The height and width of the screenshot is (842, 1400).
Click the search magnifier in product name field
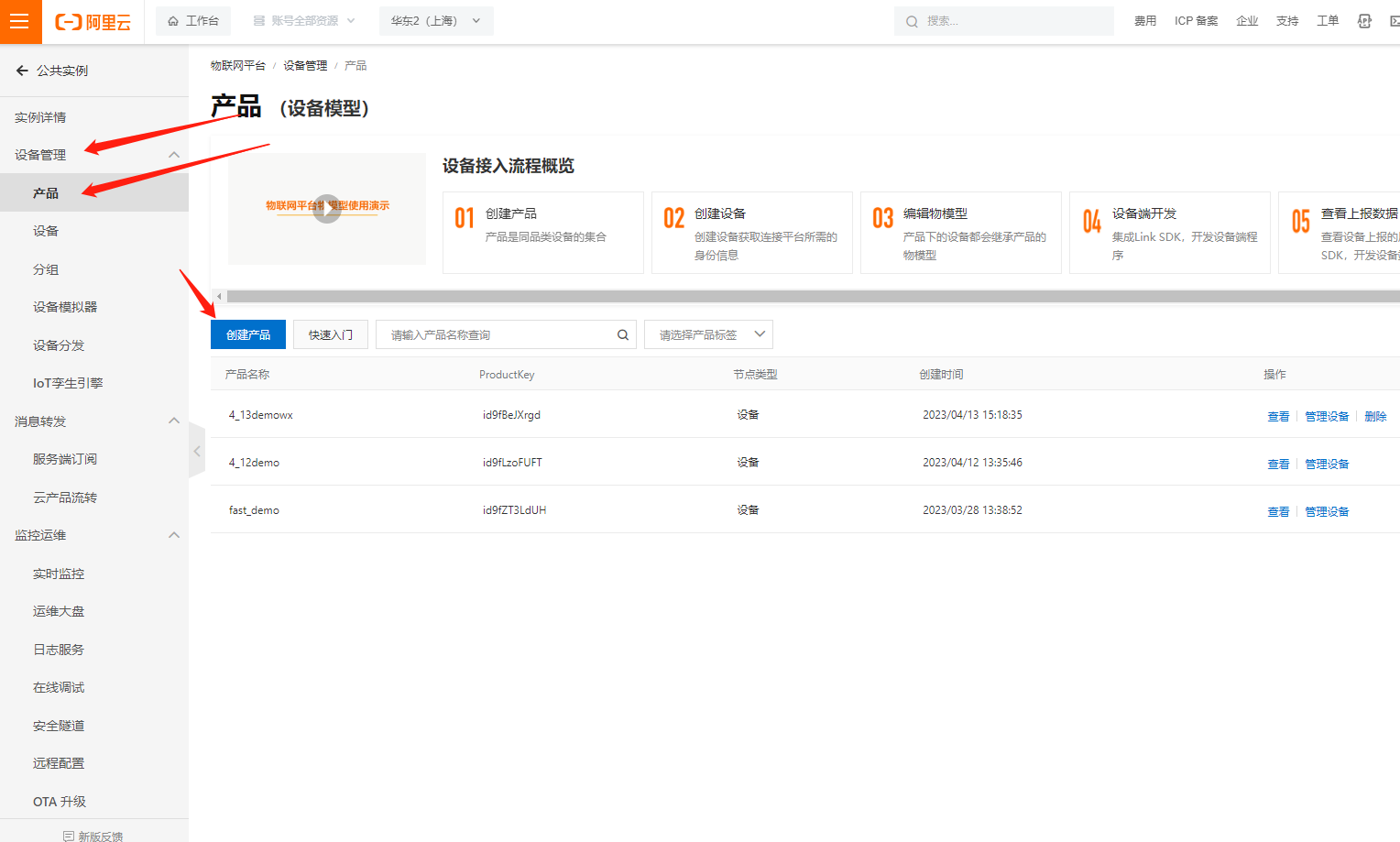click(623, 335)
